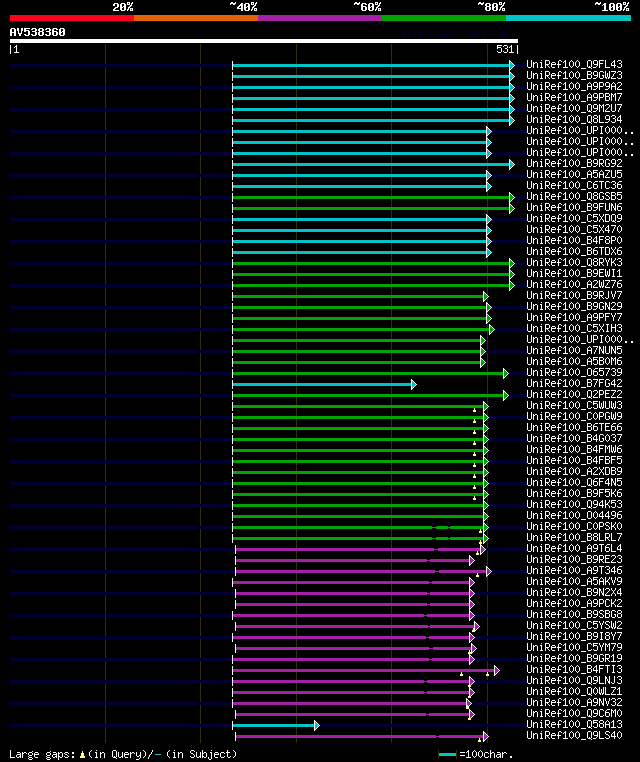The width and height of the screenshot is (640, 762).
Task: Select the UniRef100_C5X470 label
Action: point(574,229)
